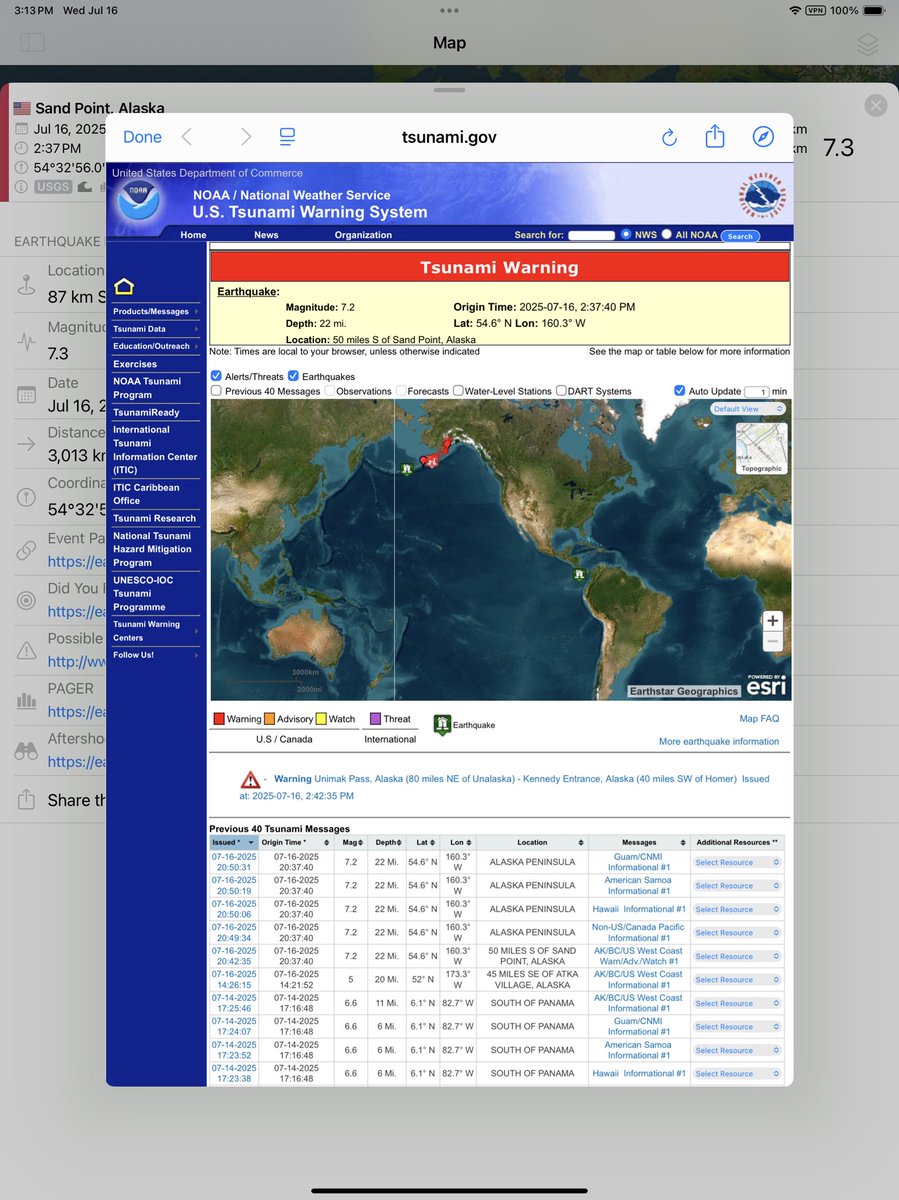899x1200 pixels.
Task: Tap Done to close the browser
Action: [x=142, y=137]
